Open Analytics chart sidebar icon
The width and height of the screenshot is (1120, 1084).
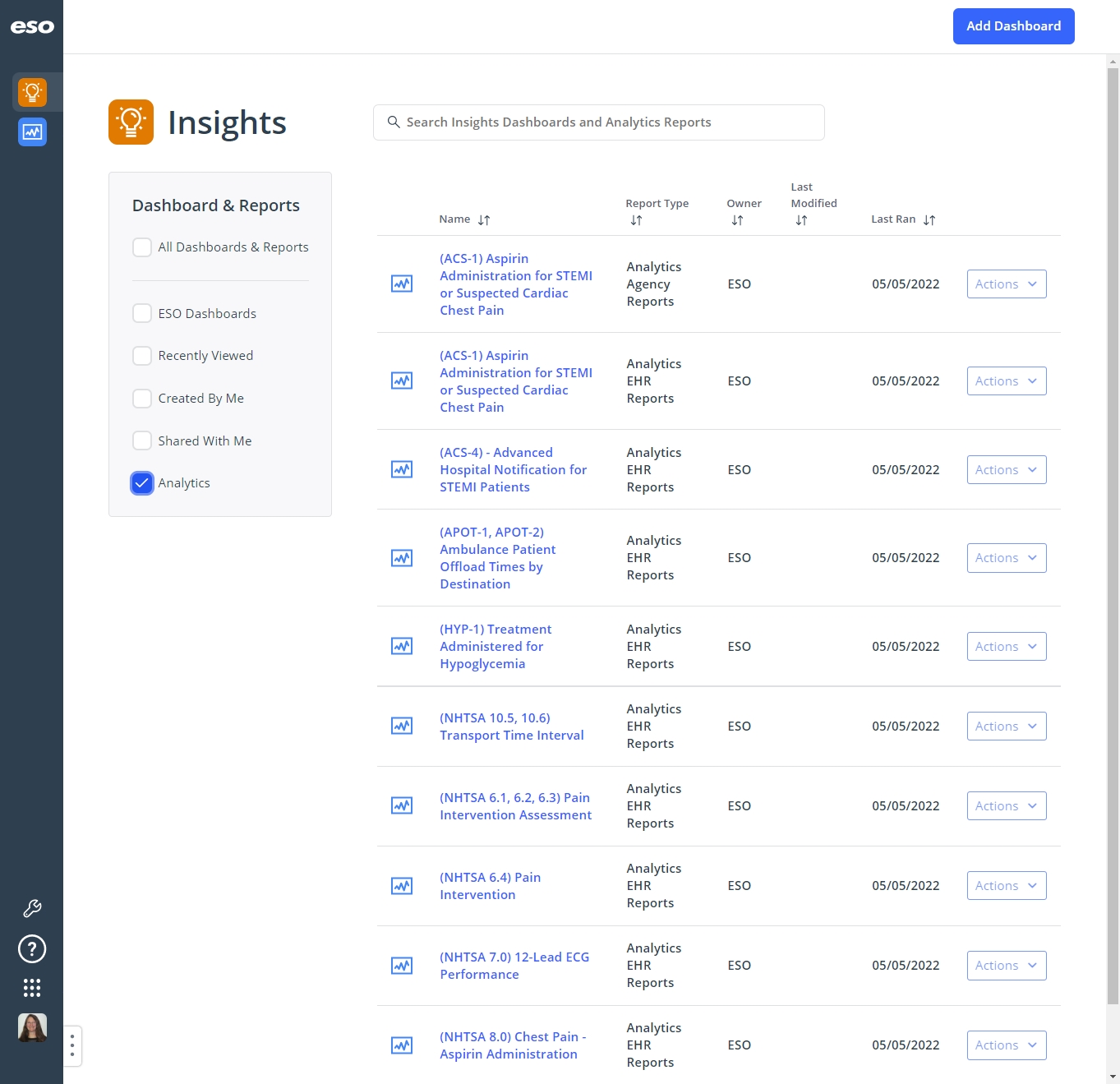[32, 131]
